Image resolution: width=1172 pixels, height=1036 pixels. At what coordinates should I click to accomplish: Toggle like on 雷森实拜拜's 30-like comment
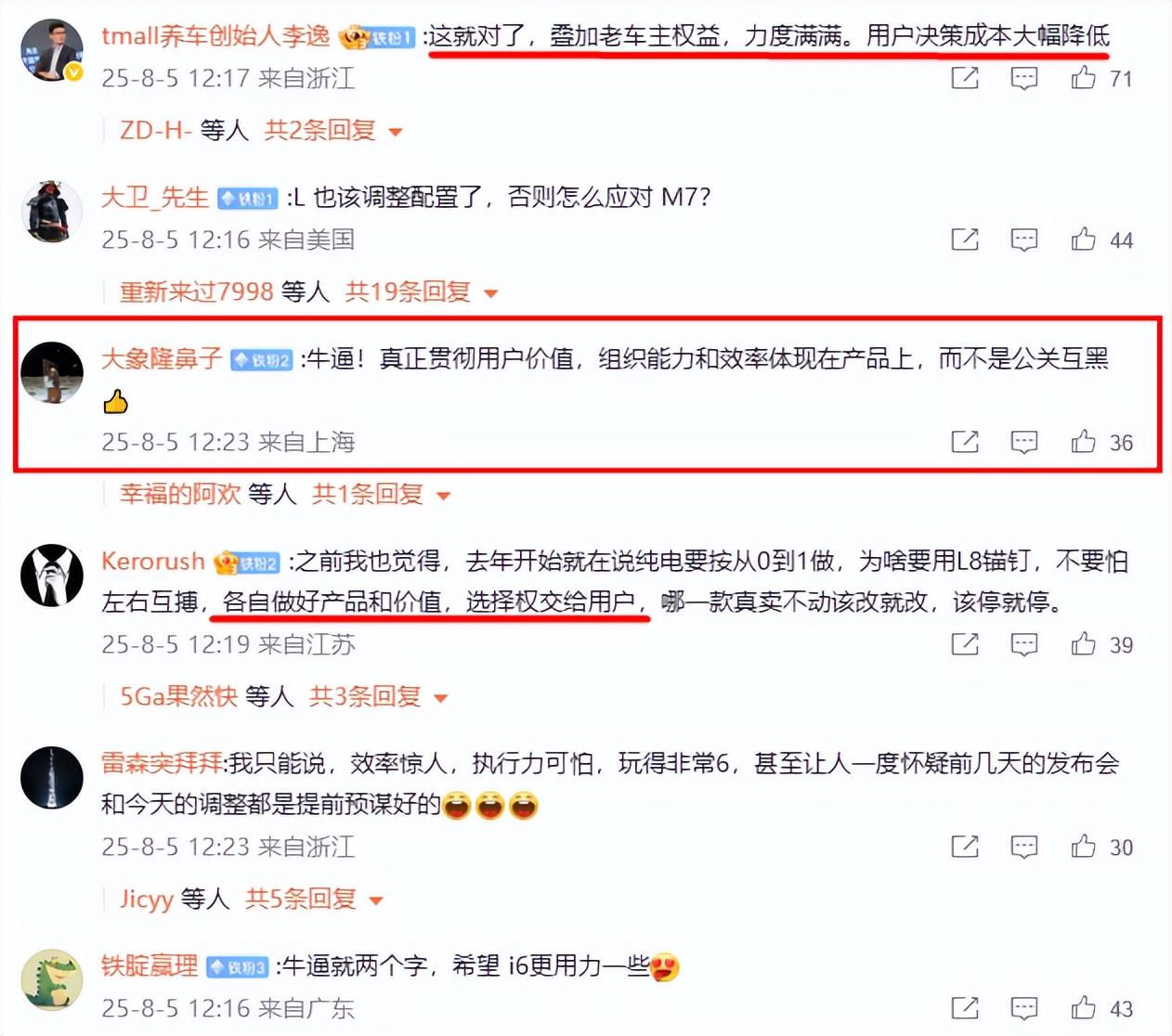coord(1083,847)
